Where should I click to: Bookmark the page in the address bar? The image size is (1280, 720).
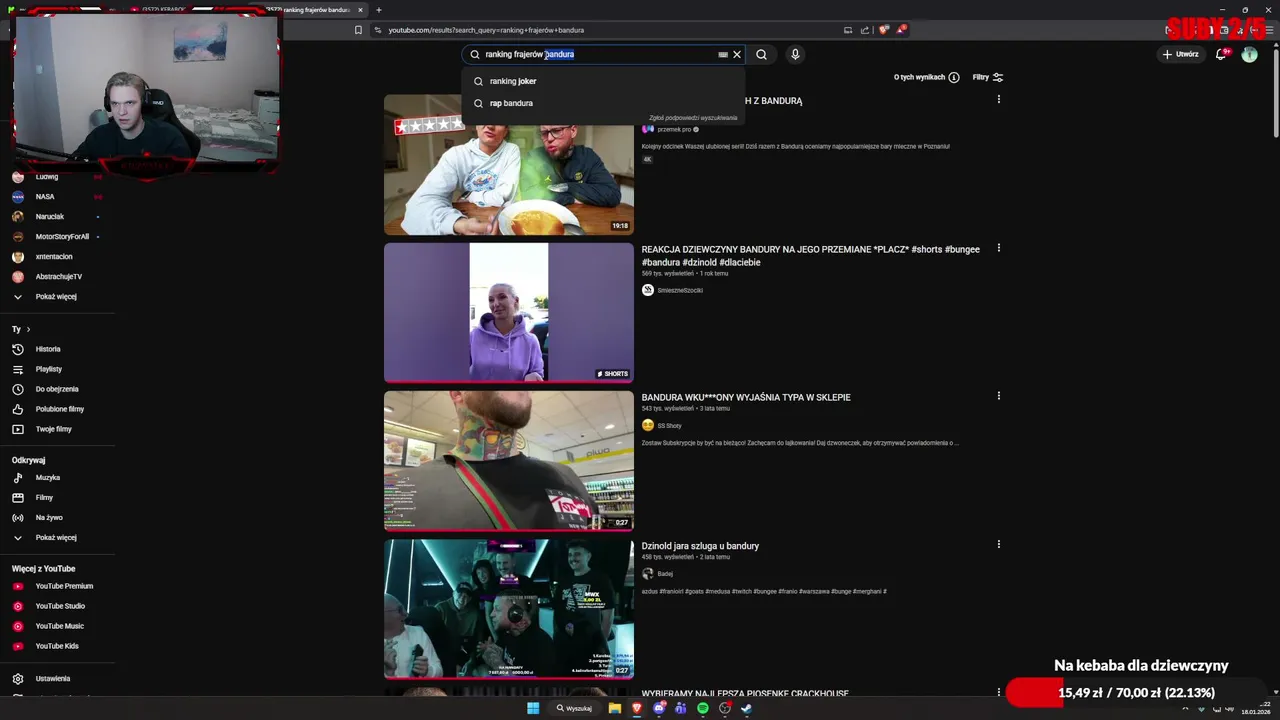point(358,30)
